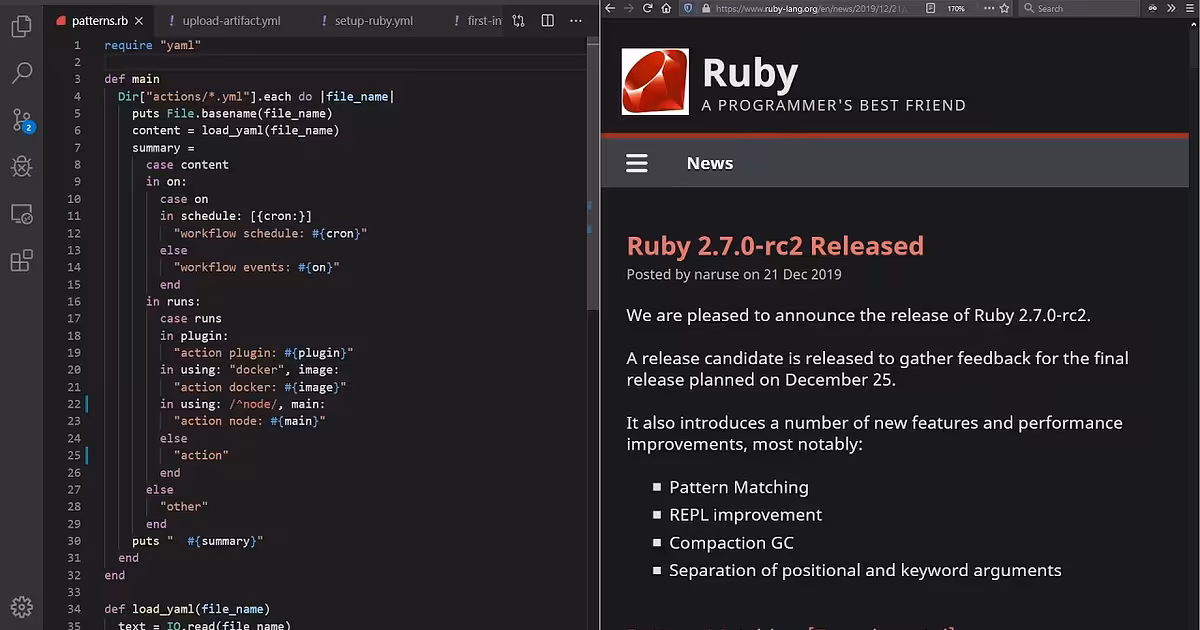This screenshot has width=1200, height=630.
Task: Click the 'puts " #{summary}"' line
Action: [x=198, y=541]
